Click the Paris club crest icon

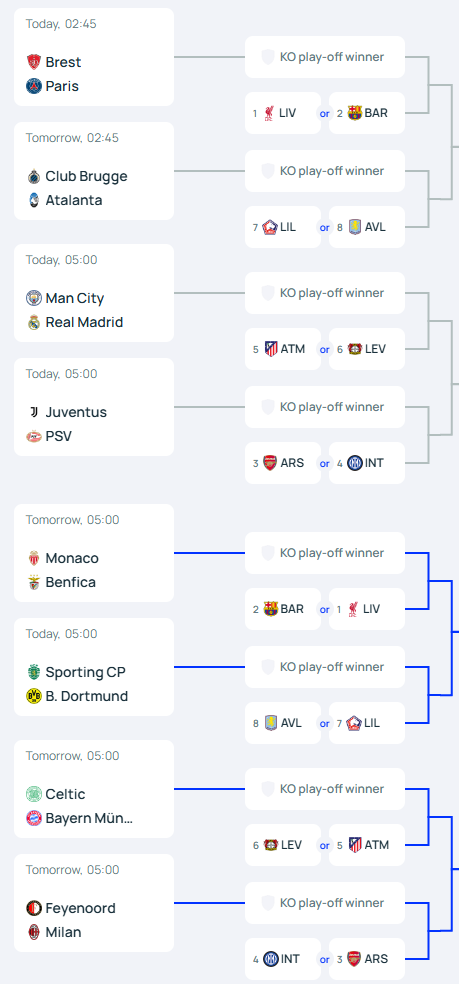point(34,86)
